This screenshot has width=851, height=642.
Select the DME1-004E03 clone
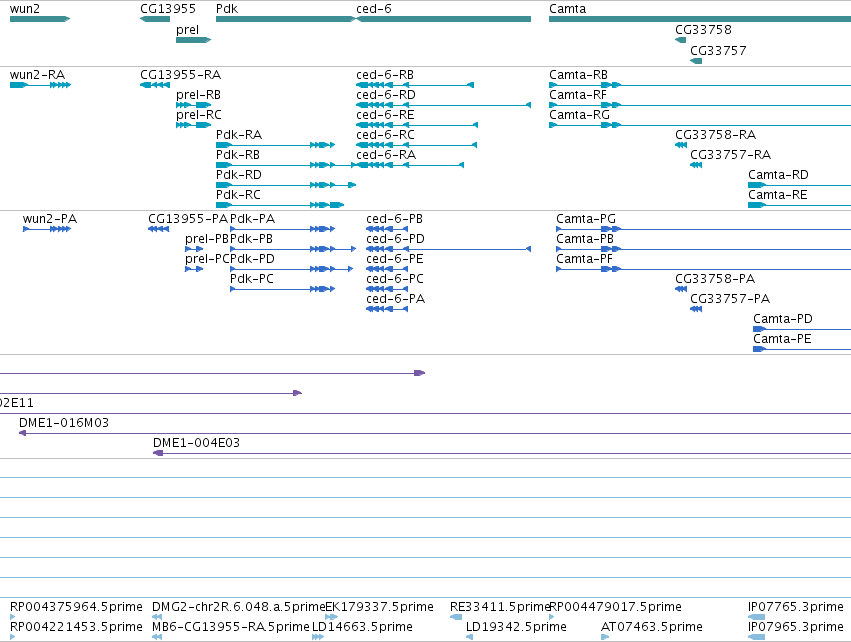coord(502,453)
